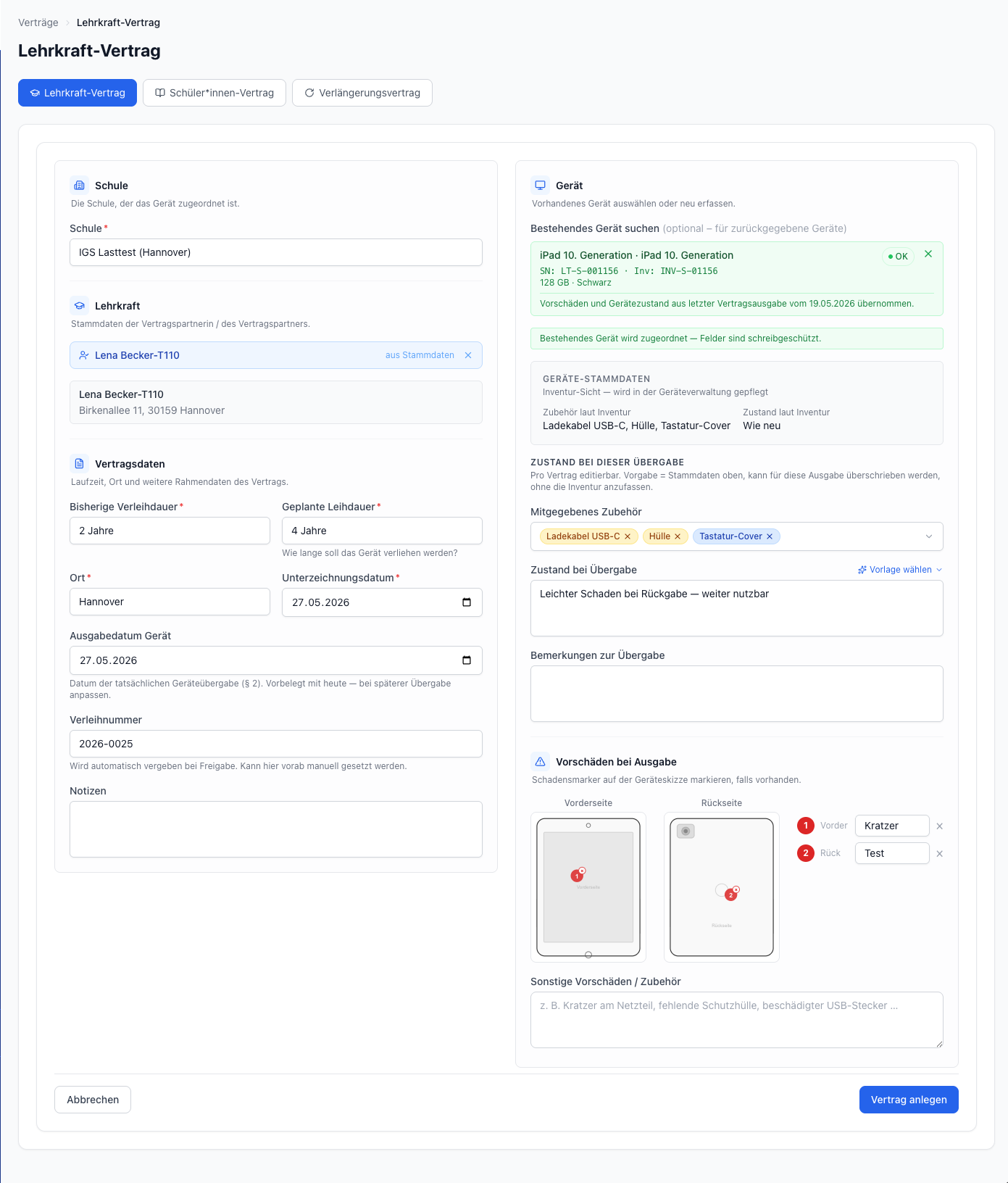1008x1183 pixels.
Task: Click the Vertragsdaten document icon
Action: click(x=80, y=464)
